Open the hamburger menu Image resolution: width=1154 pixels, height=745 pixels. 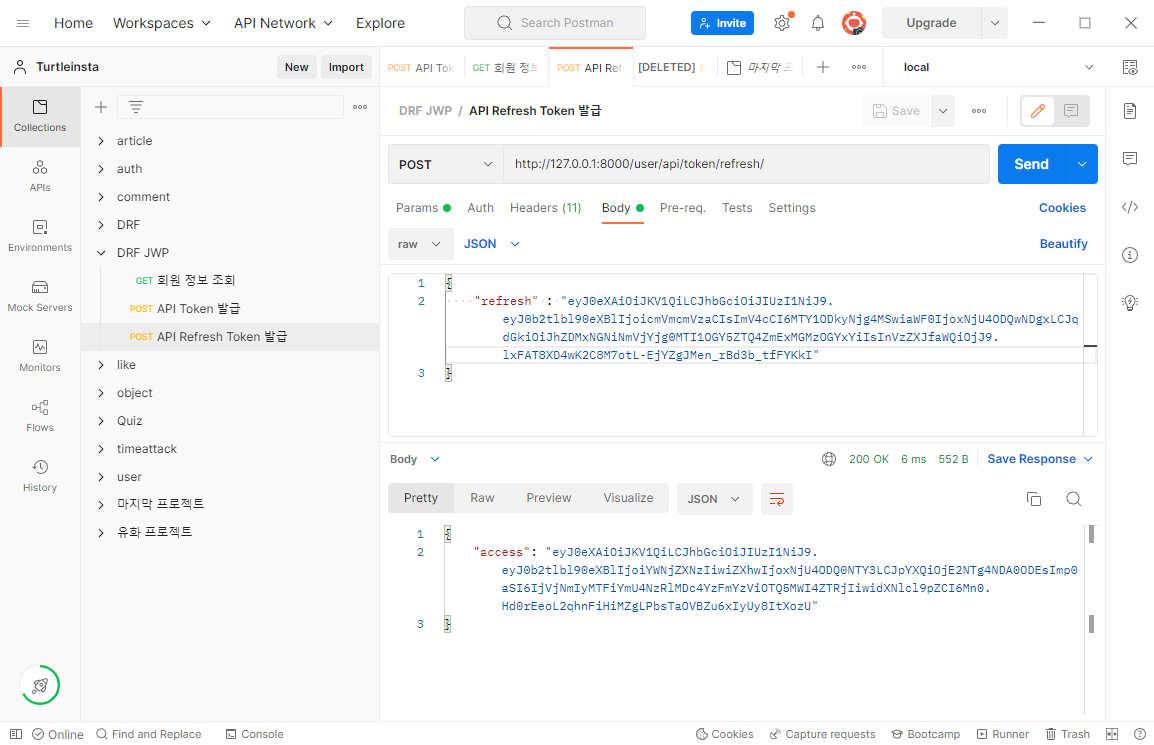23,23
